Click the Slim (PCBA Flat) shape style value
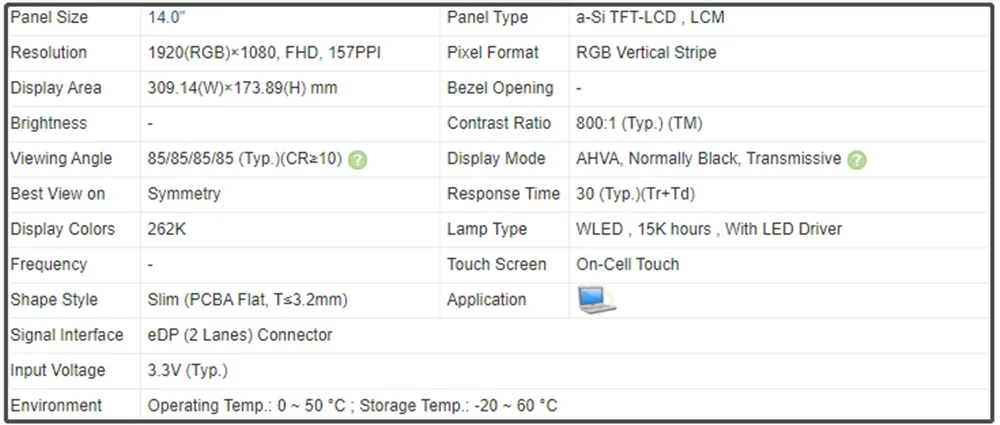Image resolution: width=1000 pixels, height=425 pixels. (x=247, y=300)
